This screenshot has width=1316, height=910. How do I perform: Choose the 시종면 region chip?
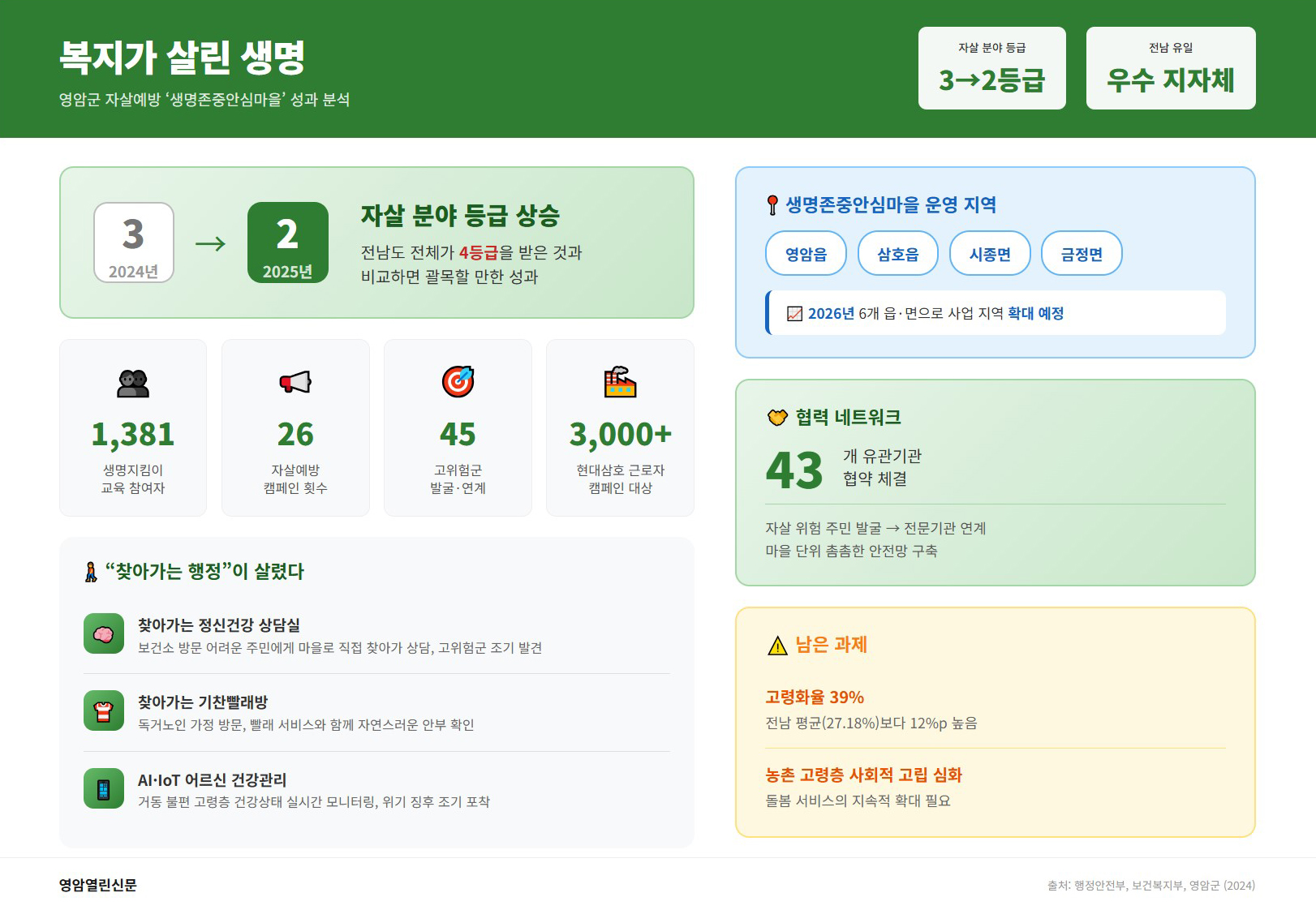tap(990, 254)
